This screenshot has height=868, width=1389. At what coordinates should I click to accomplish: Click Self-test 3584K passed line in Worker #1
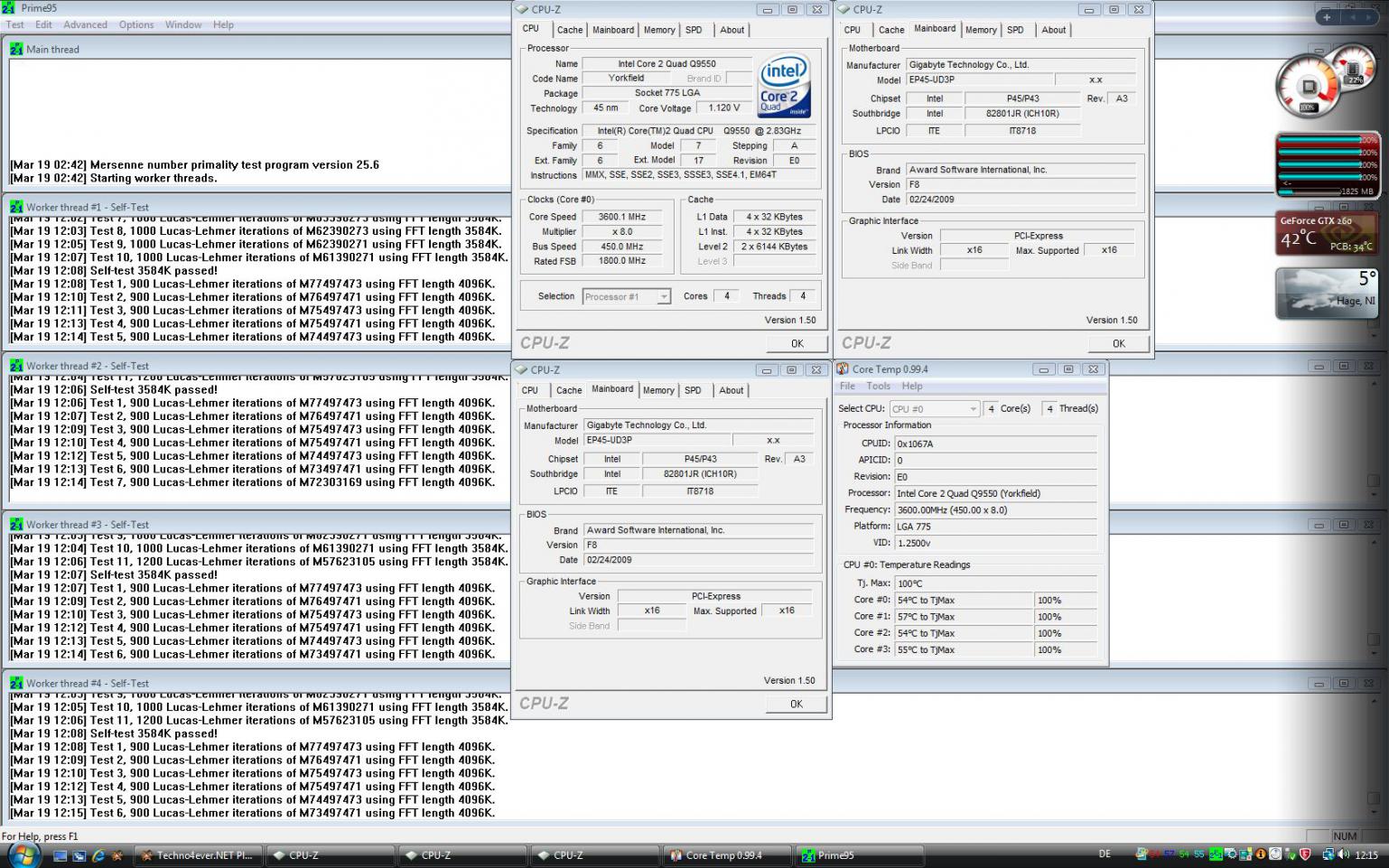114,270
